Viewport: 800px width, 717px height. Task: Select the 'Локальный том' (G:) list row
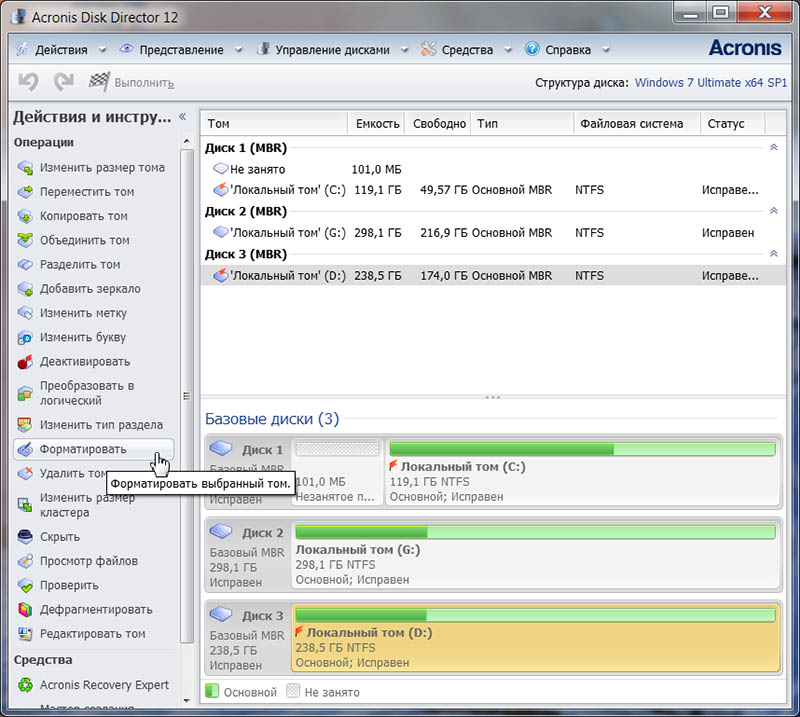[493, 233]
